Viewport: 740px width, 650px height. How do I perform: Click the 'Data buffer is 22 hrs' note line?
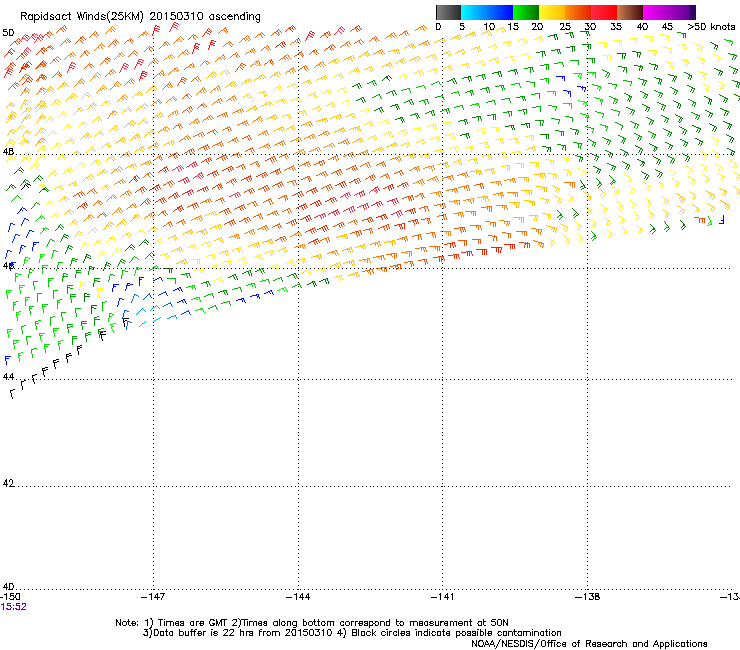[352, 633]
